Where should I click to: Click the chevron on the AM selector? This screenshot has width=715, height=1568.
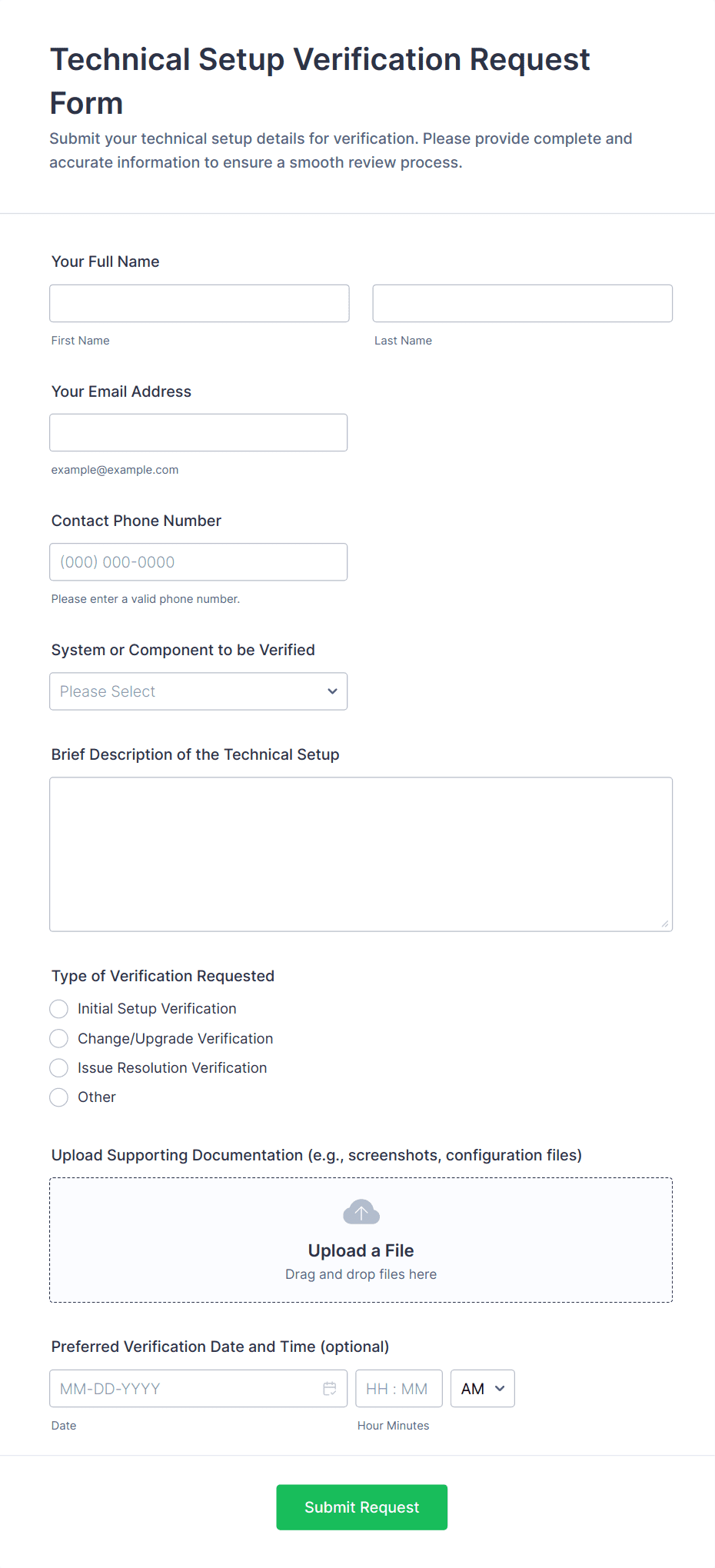pos(498,1388)
